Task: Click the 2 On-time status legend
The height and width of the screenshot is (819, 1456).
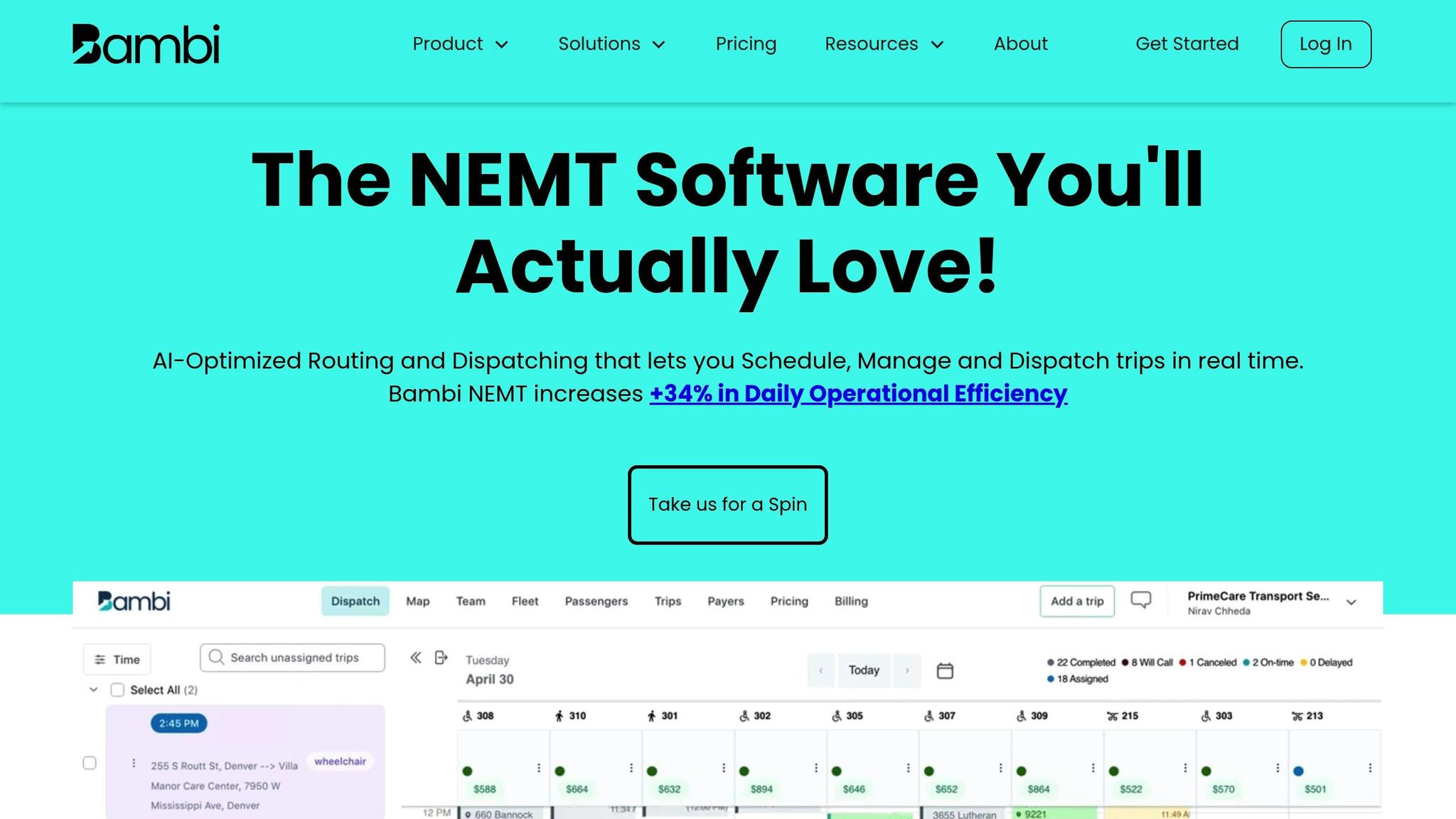Action: (1268, 663)
